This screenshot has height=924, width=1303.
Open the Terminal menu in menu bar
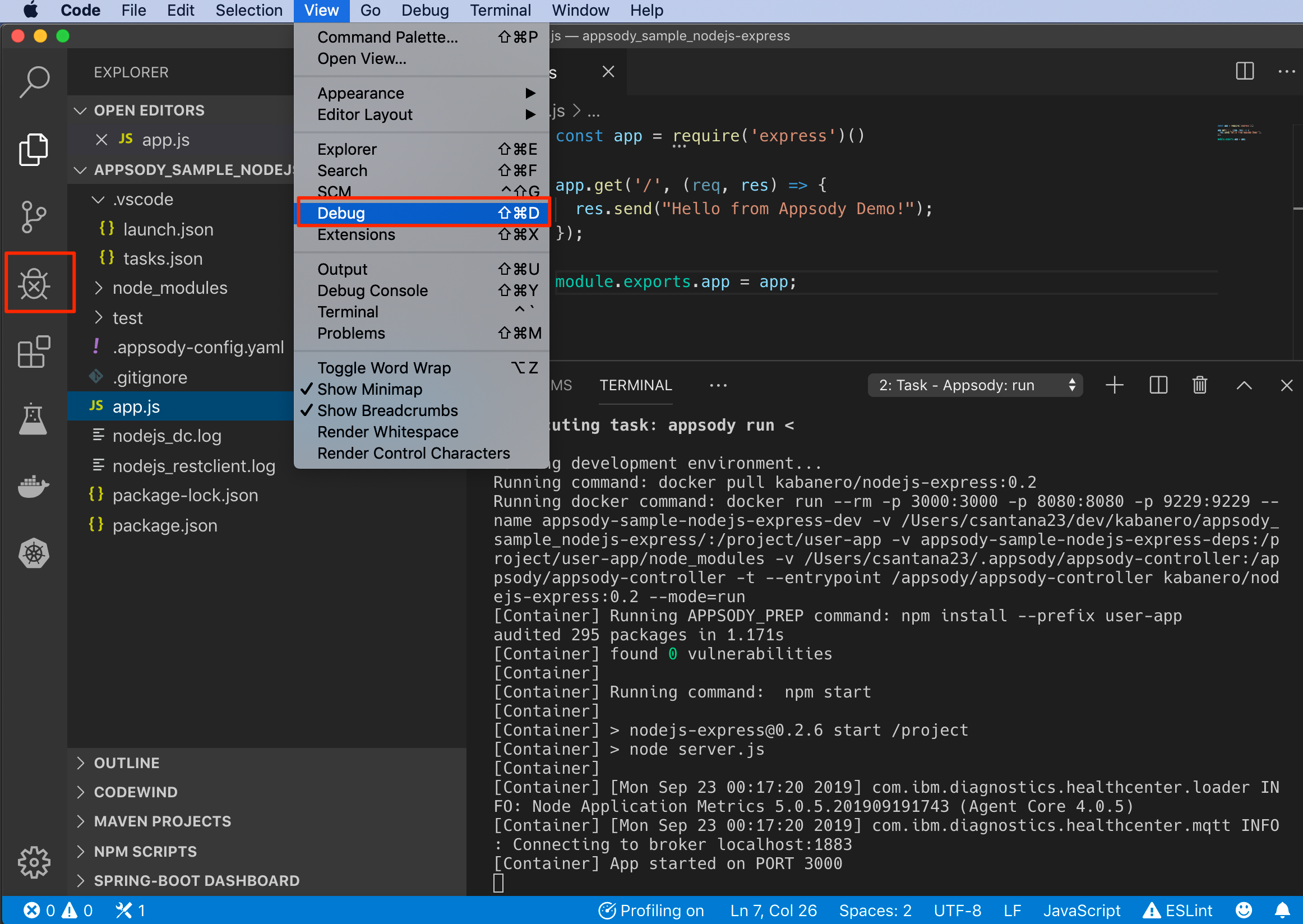click(500, 11)
